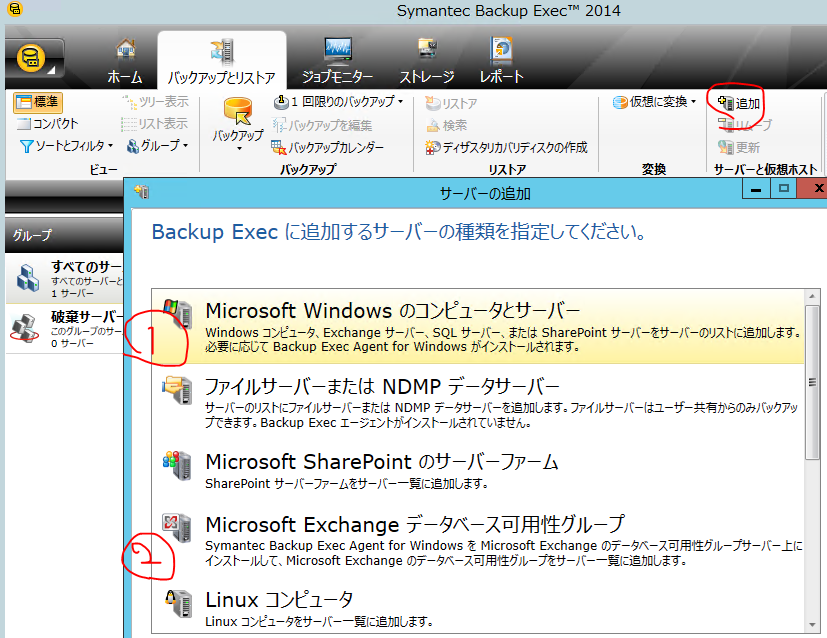Click the 1 回限りのバックアップ clock icon
This screenshot has height=638, width=827.
point(281,102)
